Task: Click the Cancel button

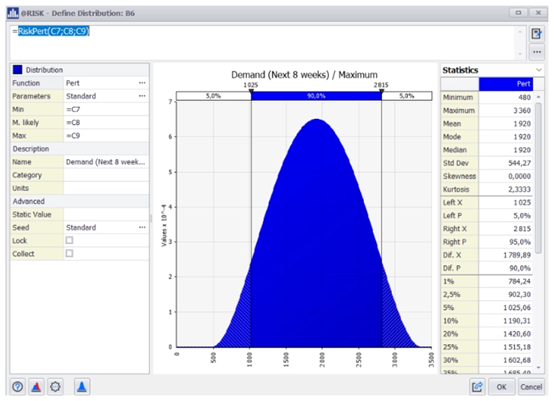Action: click(x=531, y=387)
